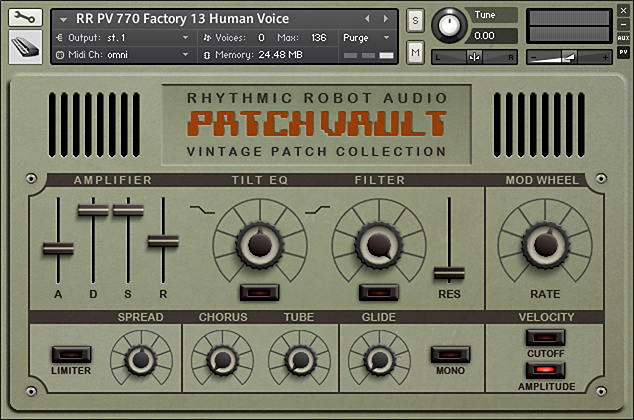The image size is (634, 420).
Task: Toggle the PV performance view button
Action: tap(623, 52)
